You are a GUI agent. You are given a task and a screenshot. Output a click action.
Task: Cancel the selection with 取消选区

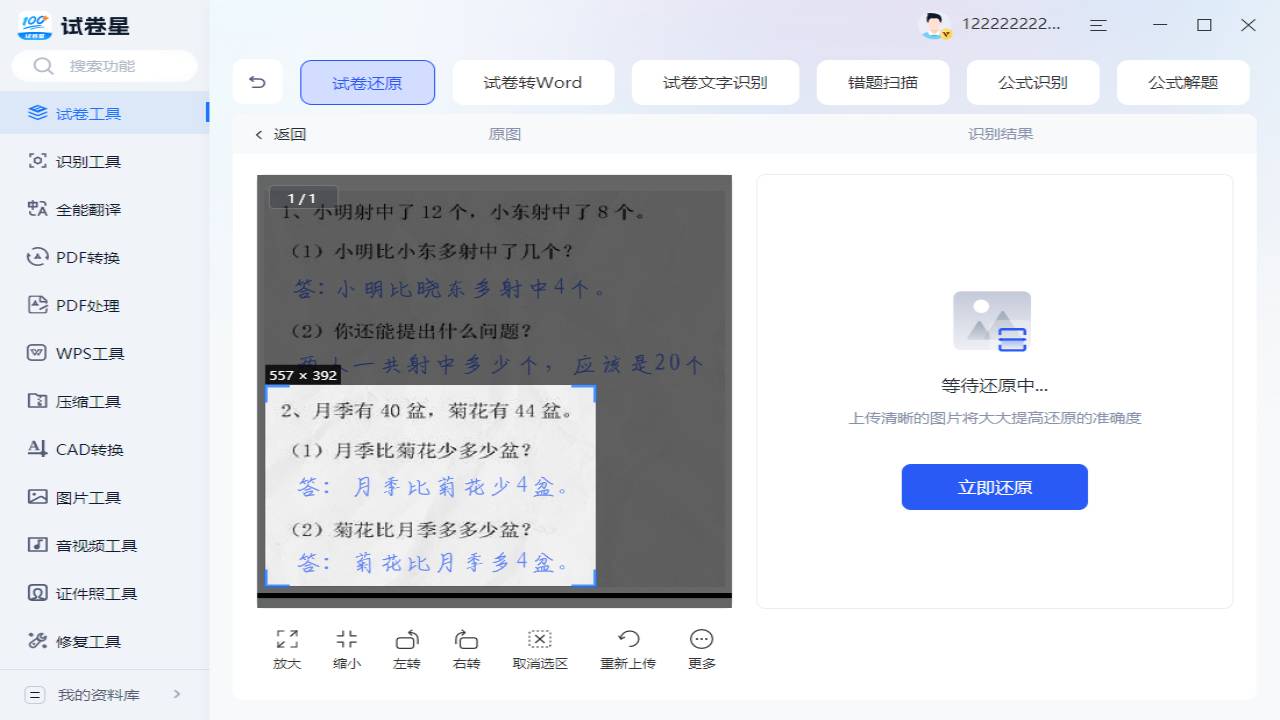coord(539,647)
